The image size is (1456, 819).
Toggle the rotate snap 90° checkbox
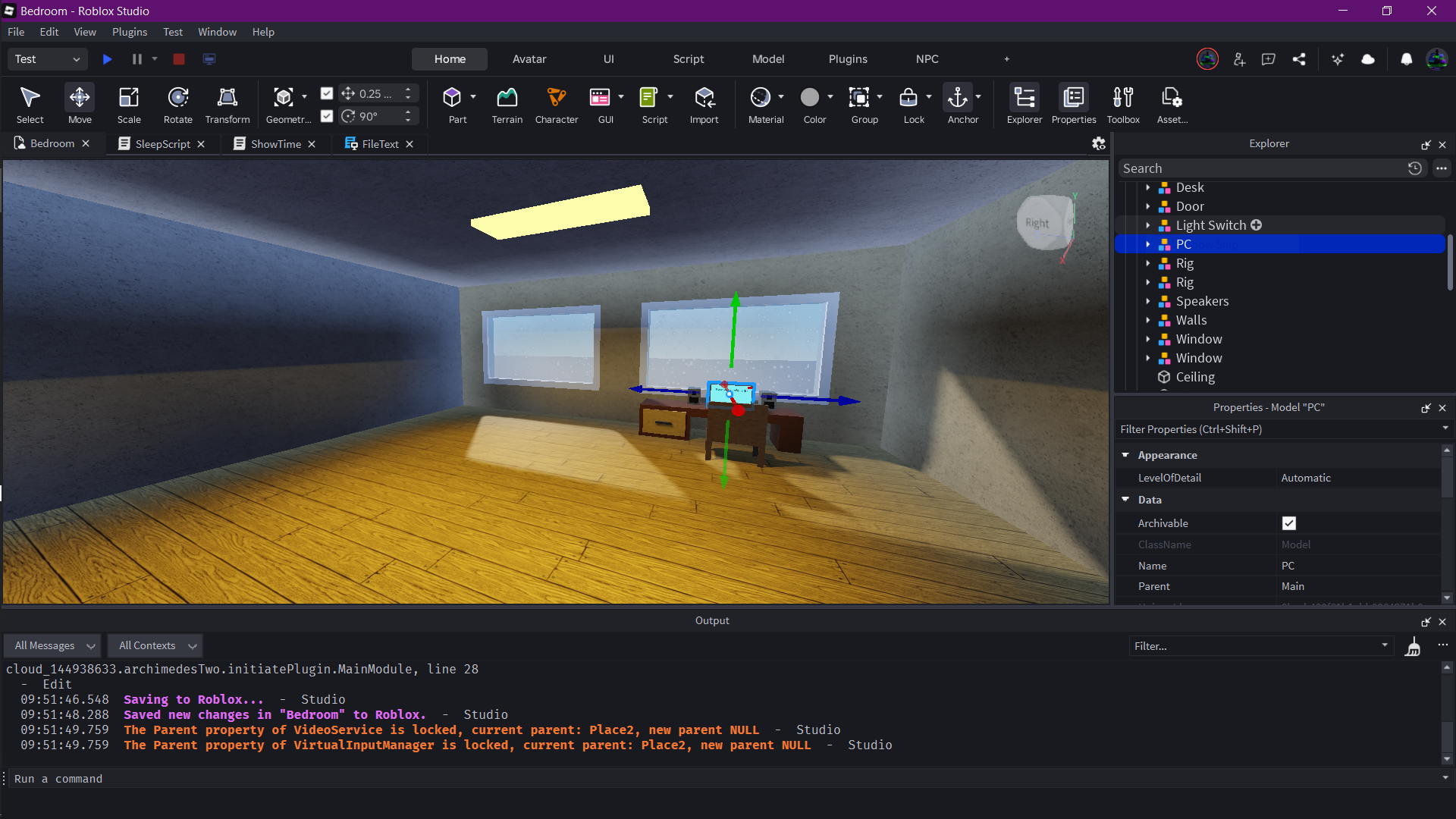click(x=327, y=116)
